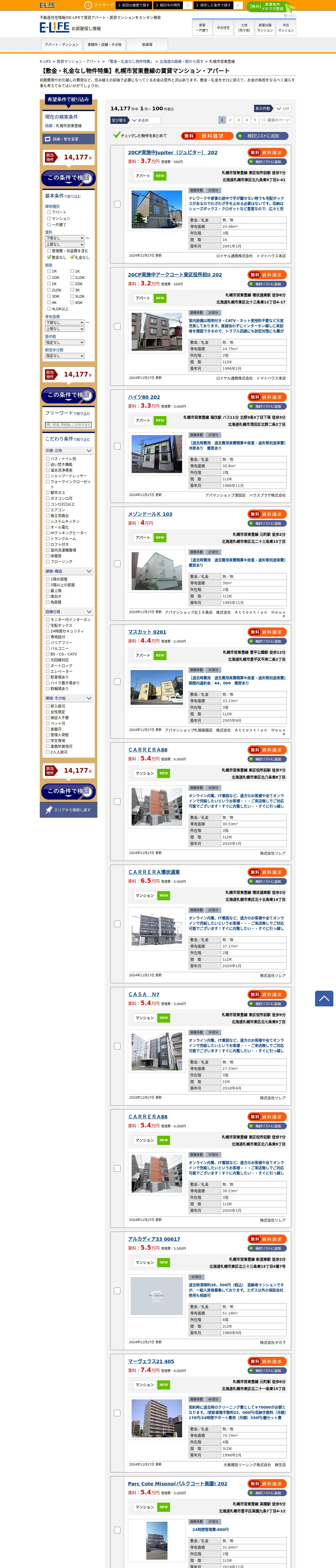Request 無料 資料請求 for ハイツ80 202
Viewport: 336px width, 1568px height.
coord(268,397)
